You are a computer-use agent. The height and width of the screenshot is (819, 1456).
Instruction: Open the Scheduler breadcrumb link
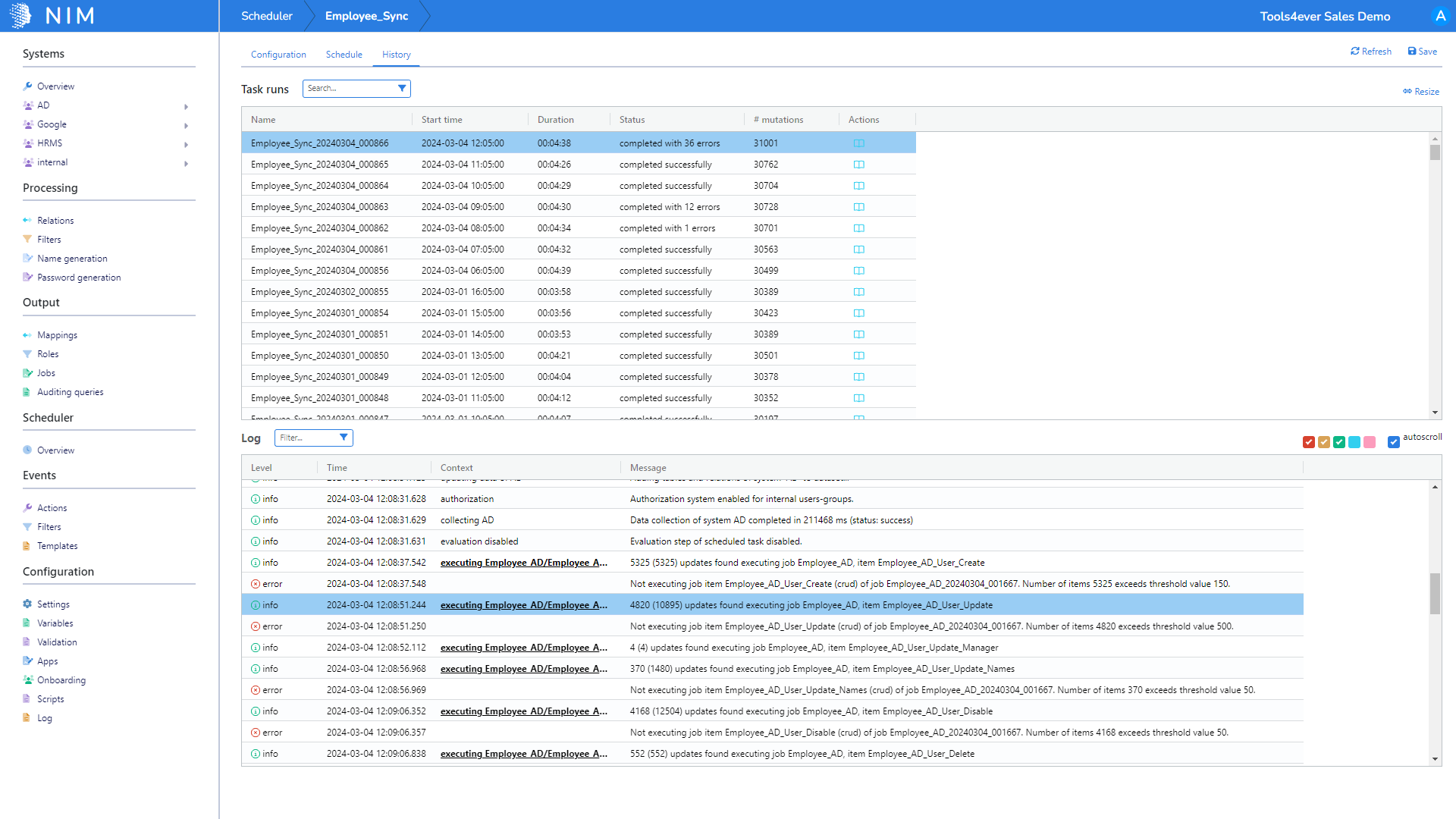coord(266,16)
